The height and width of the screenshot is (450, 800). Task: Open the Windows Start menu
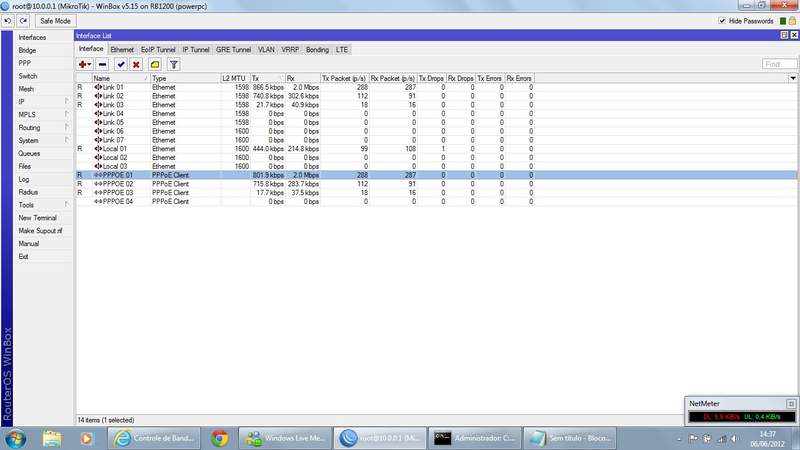[x=15, y=438]
